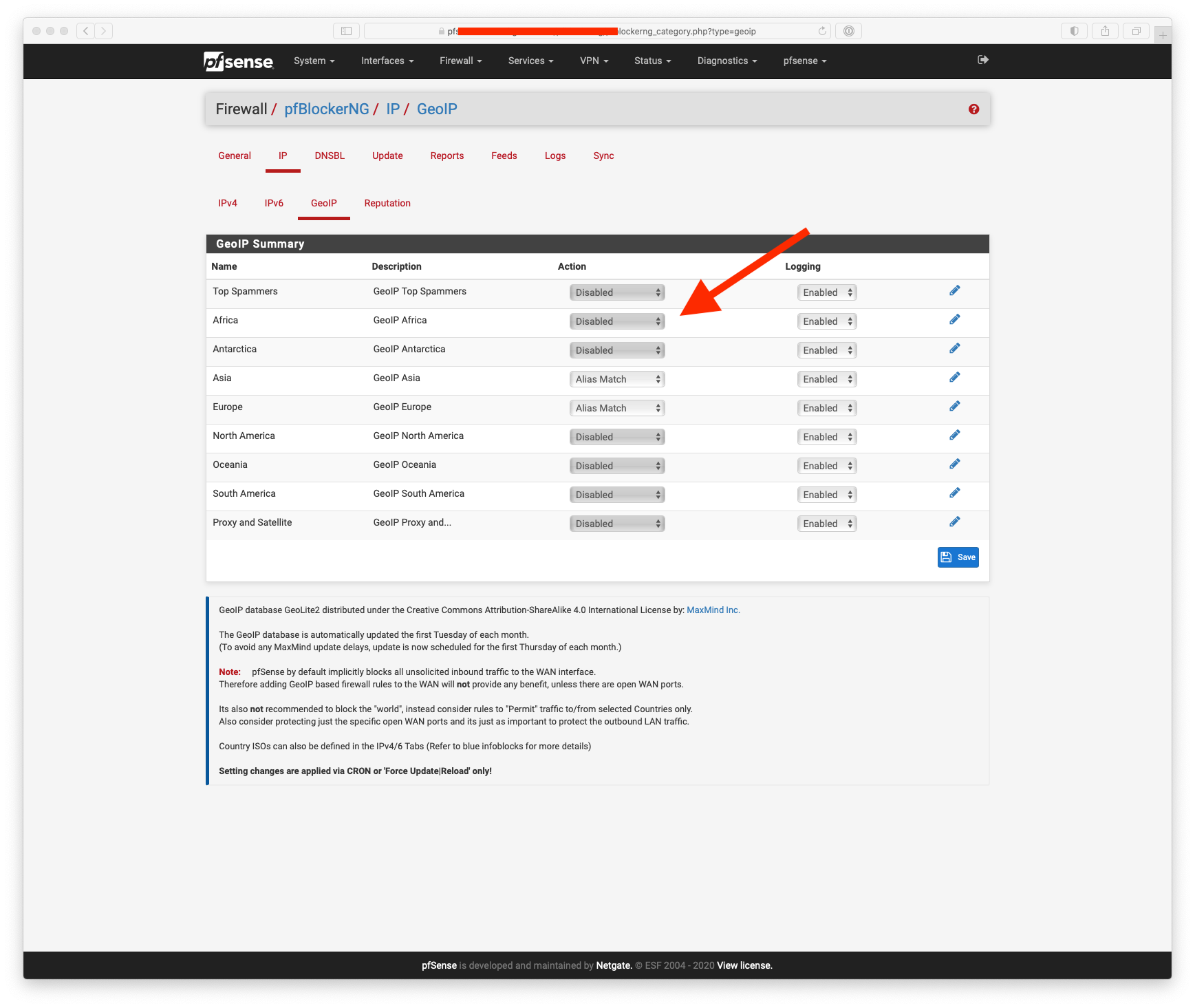Image resolution: width=1195 pixels, height=1008 pixels.
Task: Click the logout icon in navbar
Action: [983, 60]
